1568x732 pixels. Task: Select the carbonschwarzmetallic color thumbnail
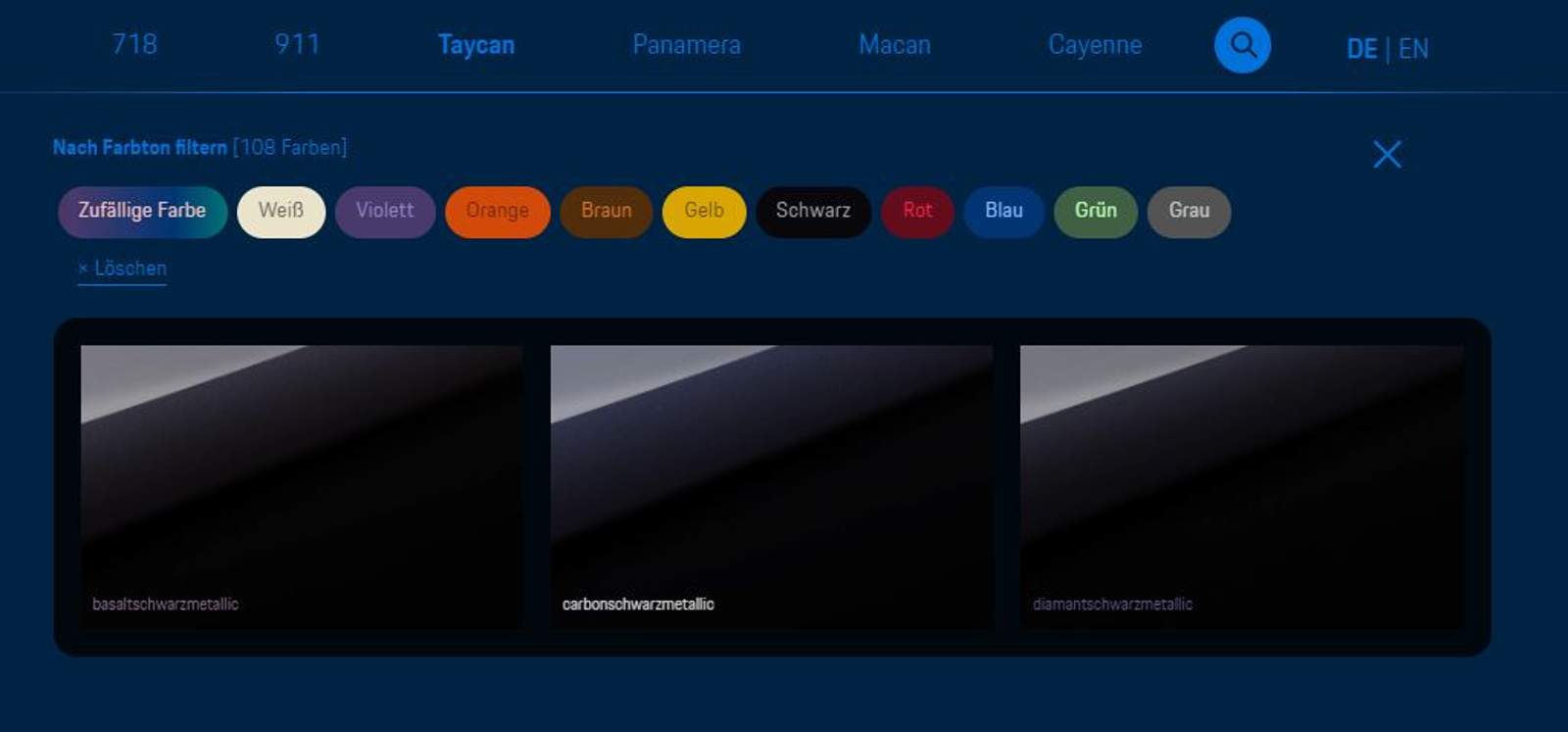pos(771,487)
